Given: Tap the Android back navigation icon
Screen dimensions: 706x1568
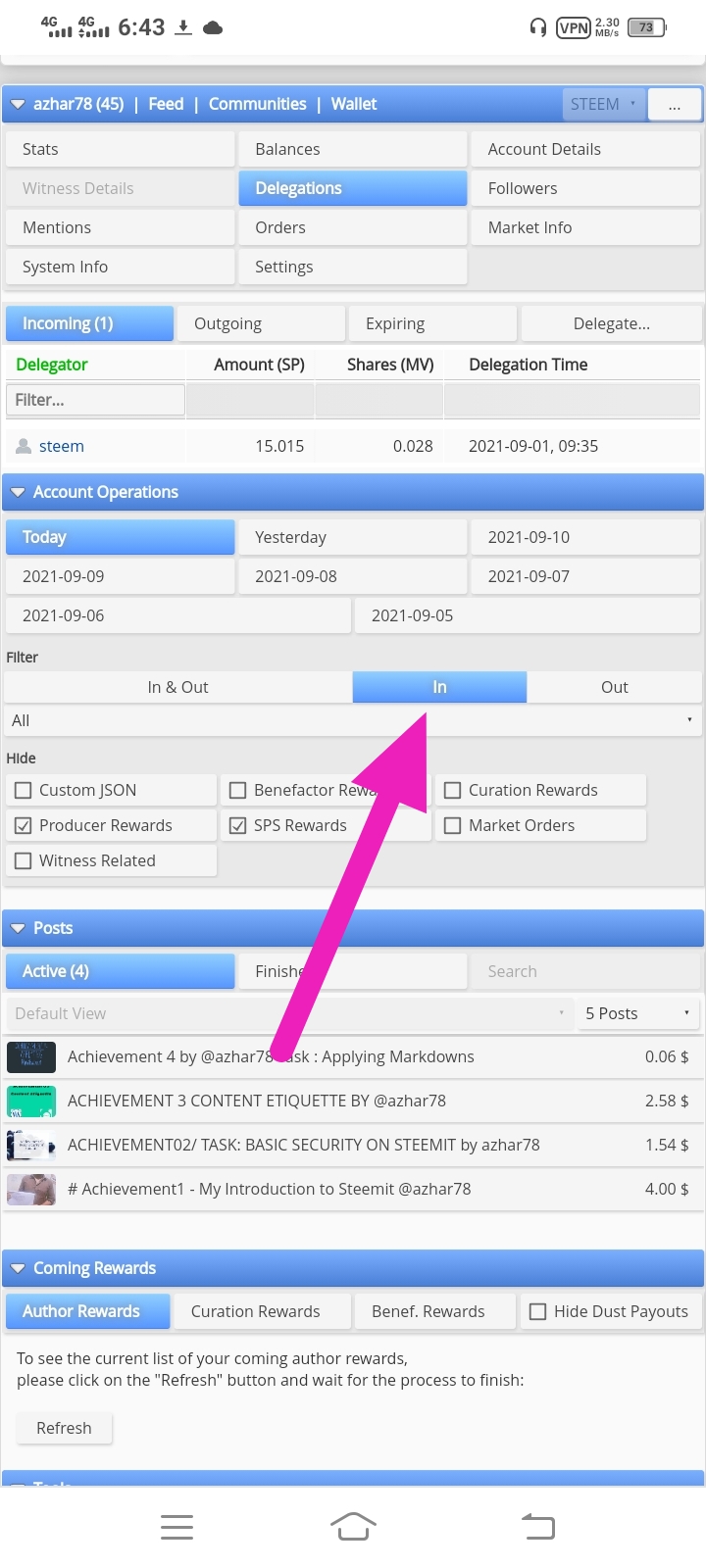Looking at the screenshot, I should click(x=537, y=1526).
